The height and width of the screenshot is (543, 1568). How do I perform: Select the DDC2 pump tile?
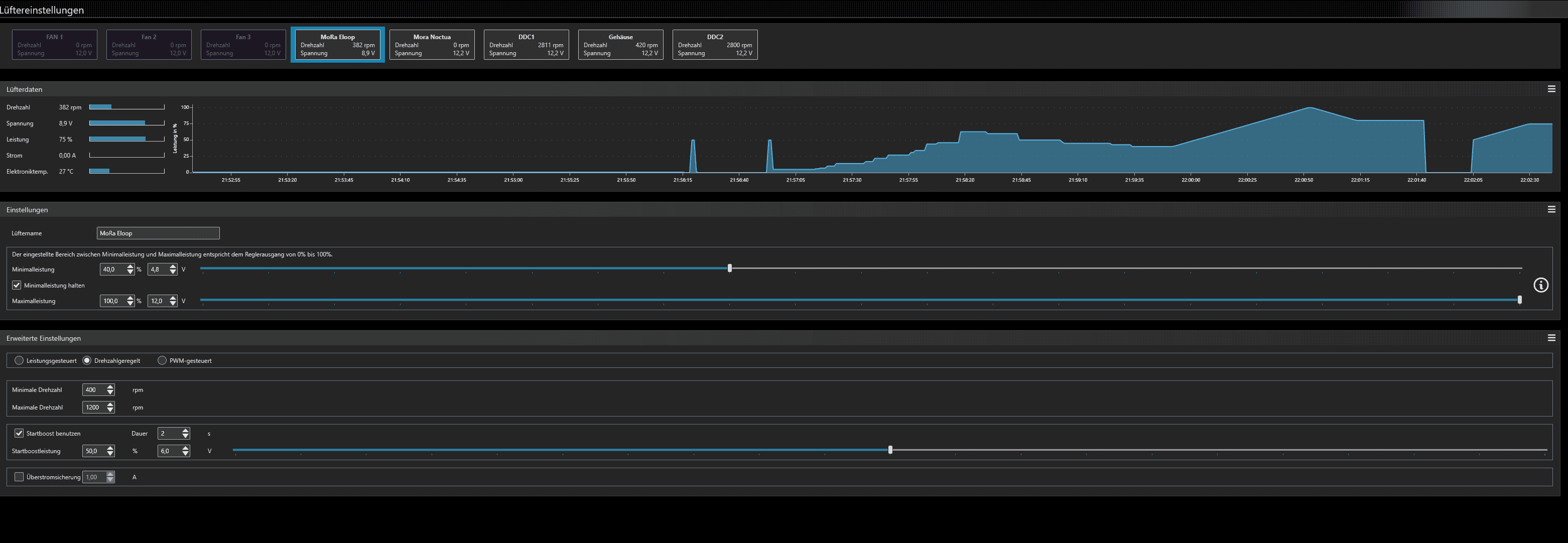click(715, 45)
